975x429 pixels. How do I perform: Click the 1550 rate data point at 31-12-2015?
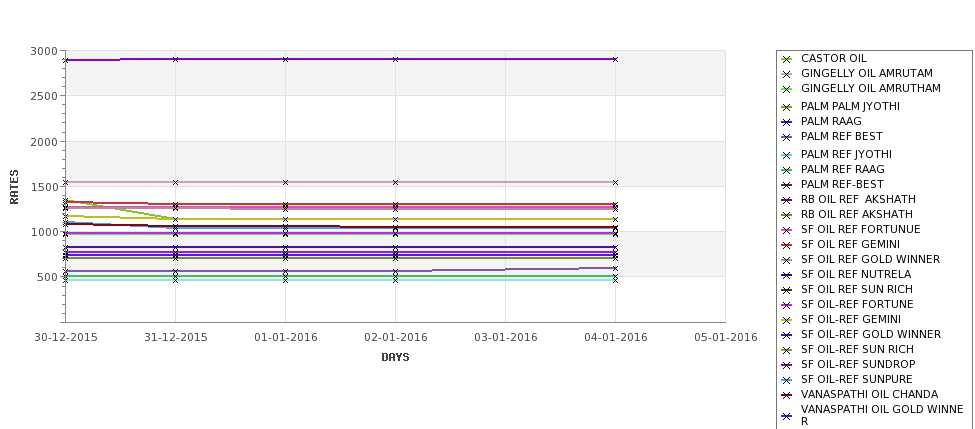pyautogui.click(x=175, y=183)
